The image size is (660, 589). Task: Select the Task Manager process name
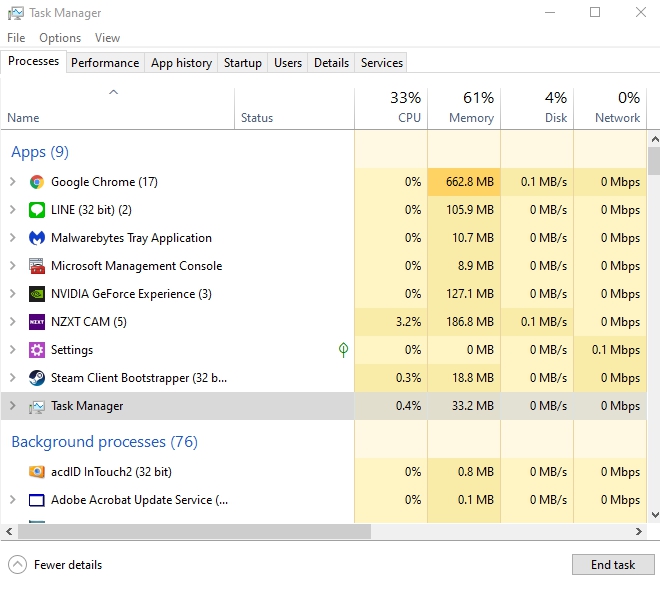87,406
